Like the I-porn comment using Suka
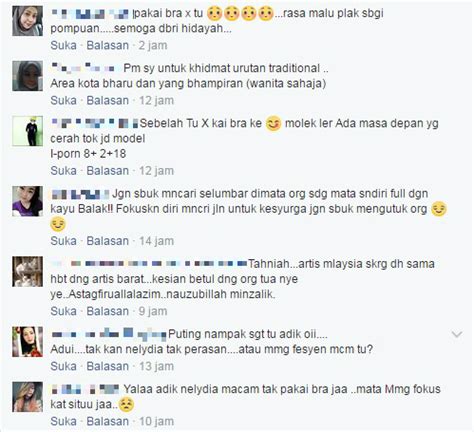Screen dimensions: 474x432 [x=63, y=171]
